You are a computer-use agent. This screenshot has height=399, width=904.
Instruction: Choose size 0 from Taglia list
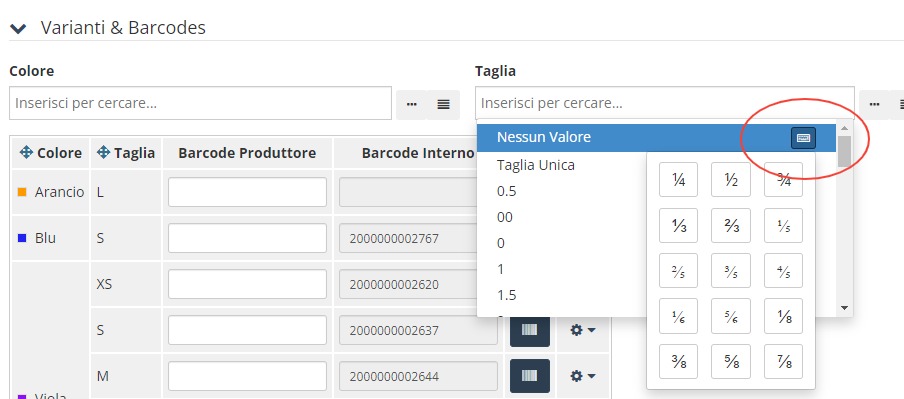(500, 243)
